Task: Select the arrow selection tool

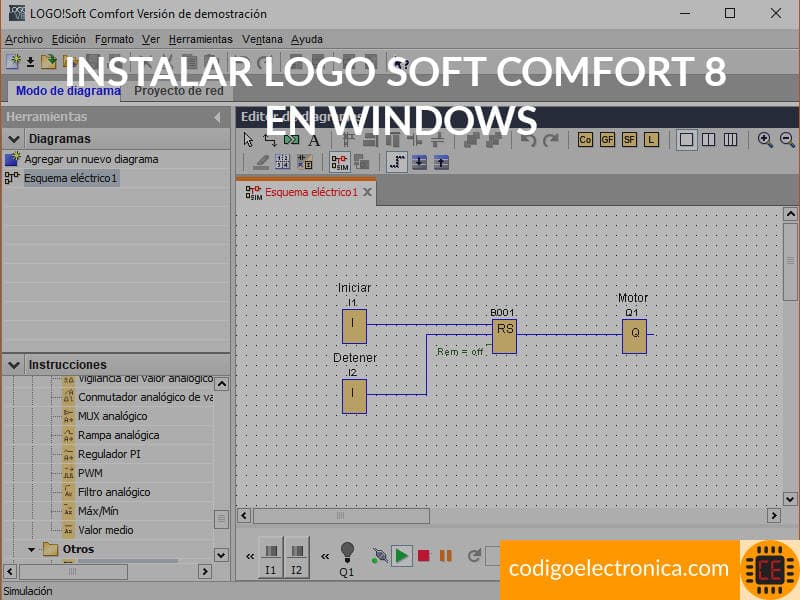Action: pos(248,140)
